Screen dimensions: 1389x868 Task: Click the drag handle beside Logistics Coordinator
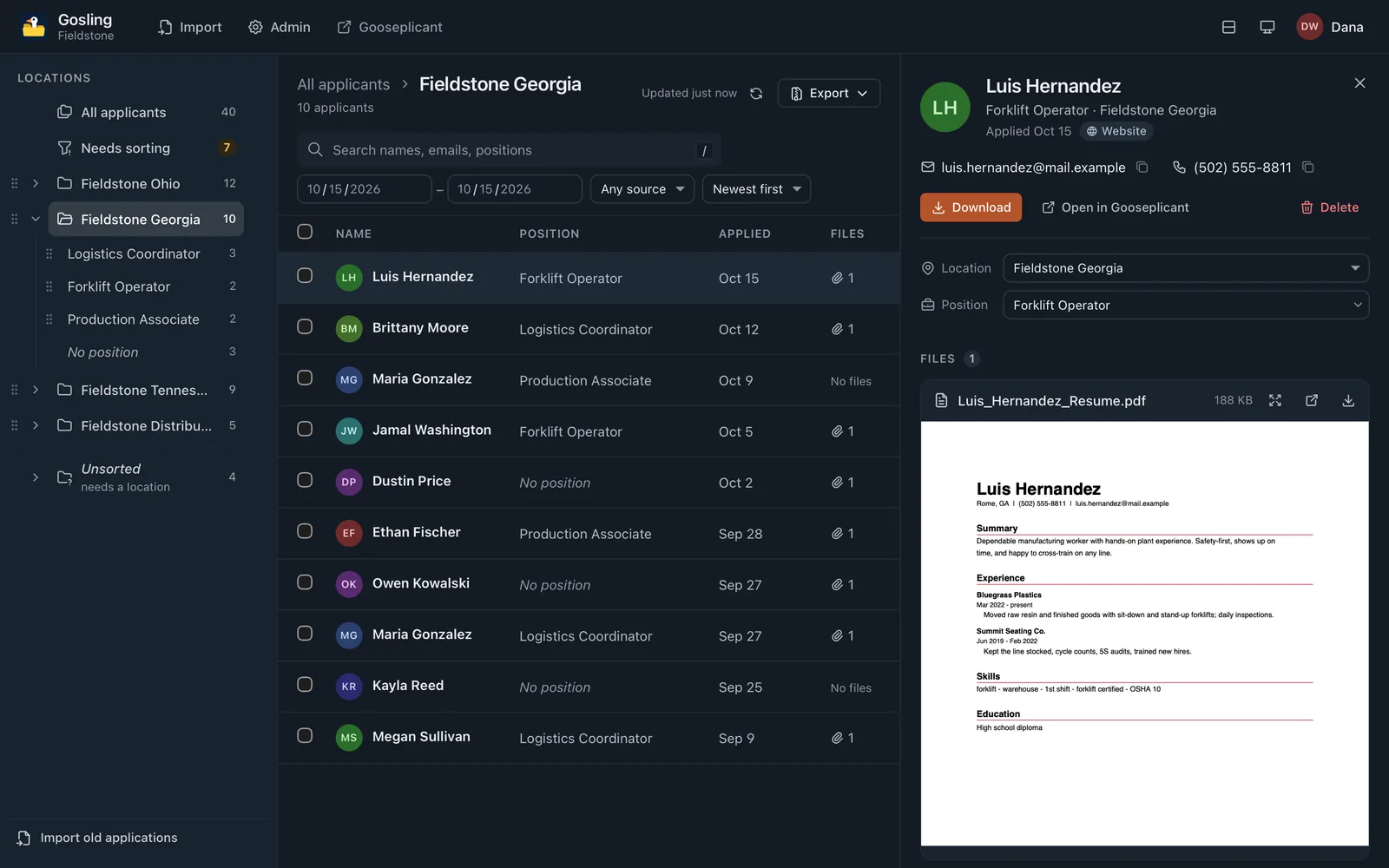[49, 253]
